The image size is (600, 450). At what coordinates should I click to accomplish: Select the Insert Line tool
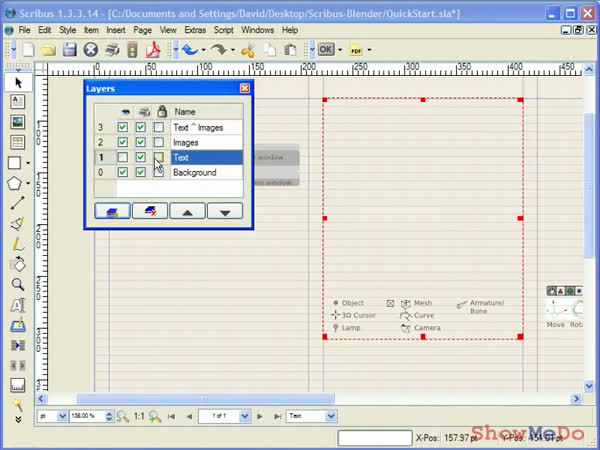(x=18, y=203)
